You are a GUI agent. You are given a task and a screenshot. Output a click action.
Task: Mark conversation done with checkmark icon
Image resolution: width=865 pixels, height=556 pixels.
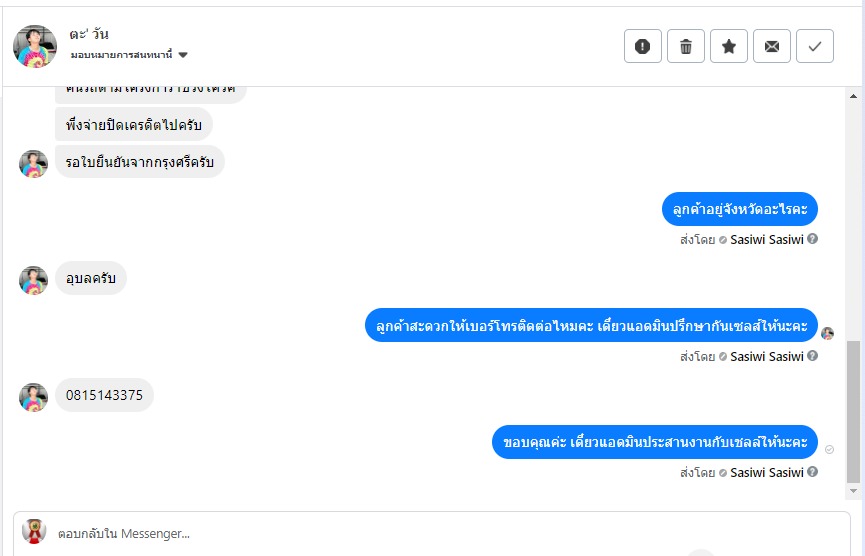point(815,46)
